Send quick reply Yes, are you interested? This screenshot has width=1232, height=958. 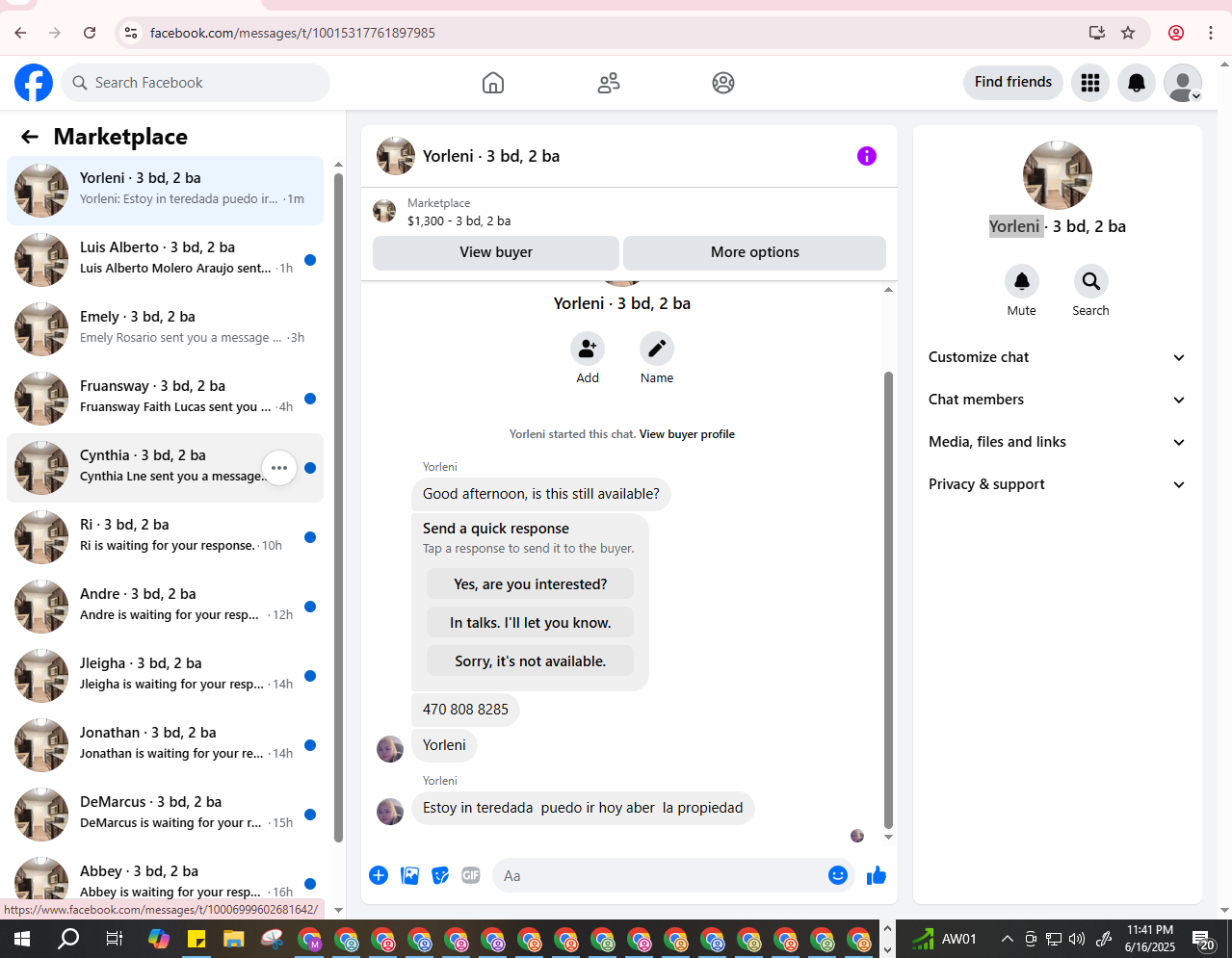point(531,584)
